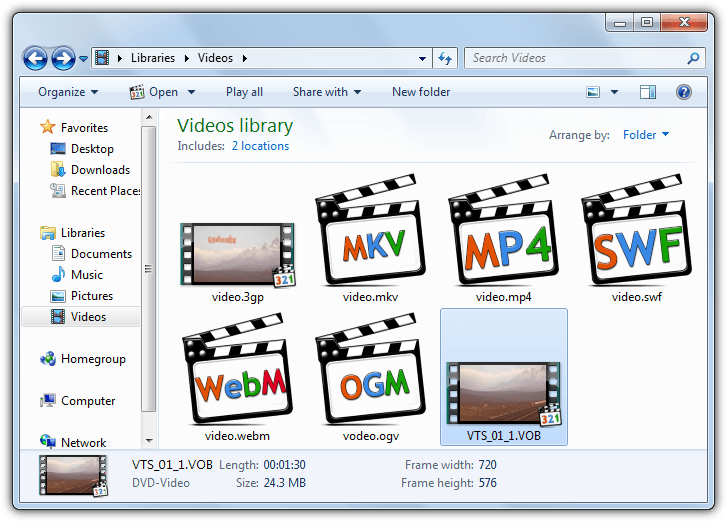727x521 pixels.
Task: Select the SWF clapperboard file icon
Action: click(x=637, y=230)
